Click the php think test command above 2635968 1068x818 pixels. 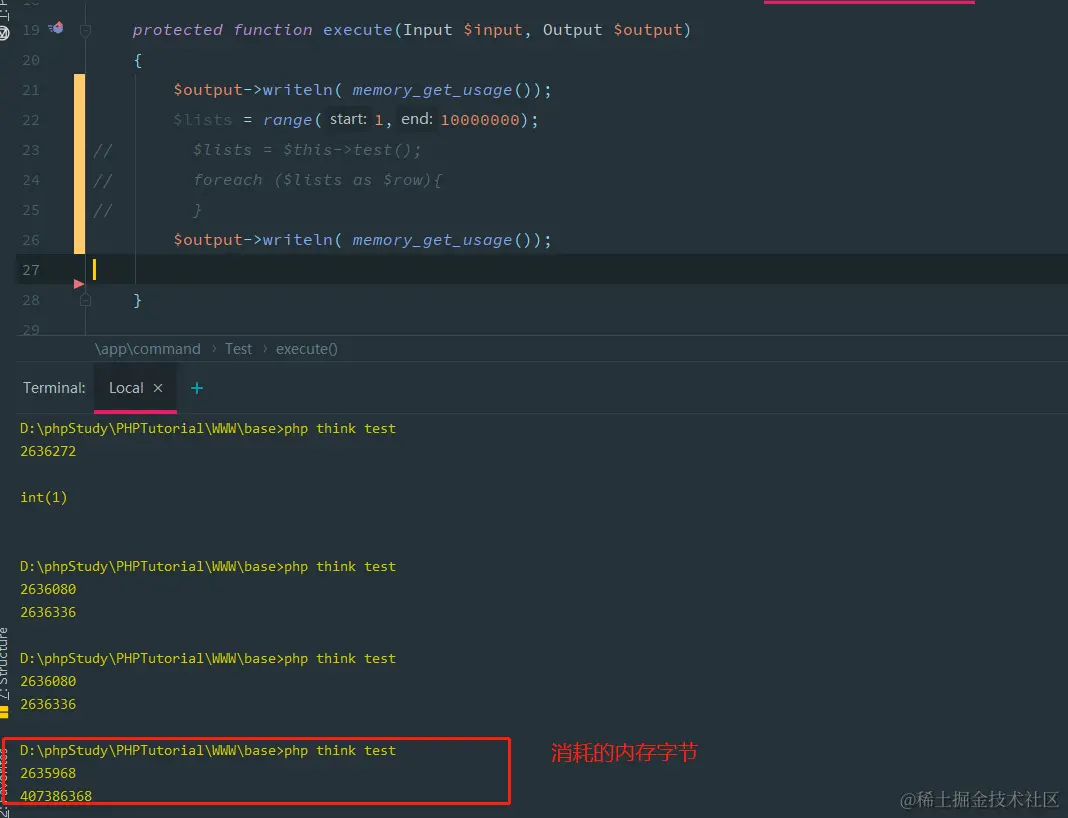tap(340, 750)
